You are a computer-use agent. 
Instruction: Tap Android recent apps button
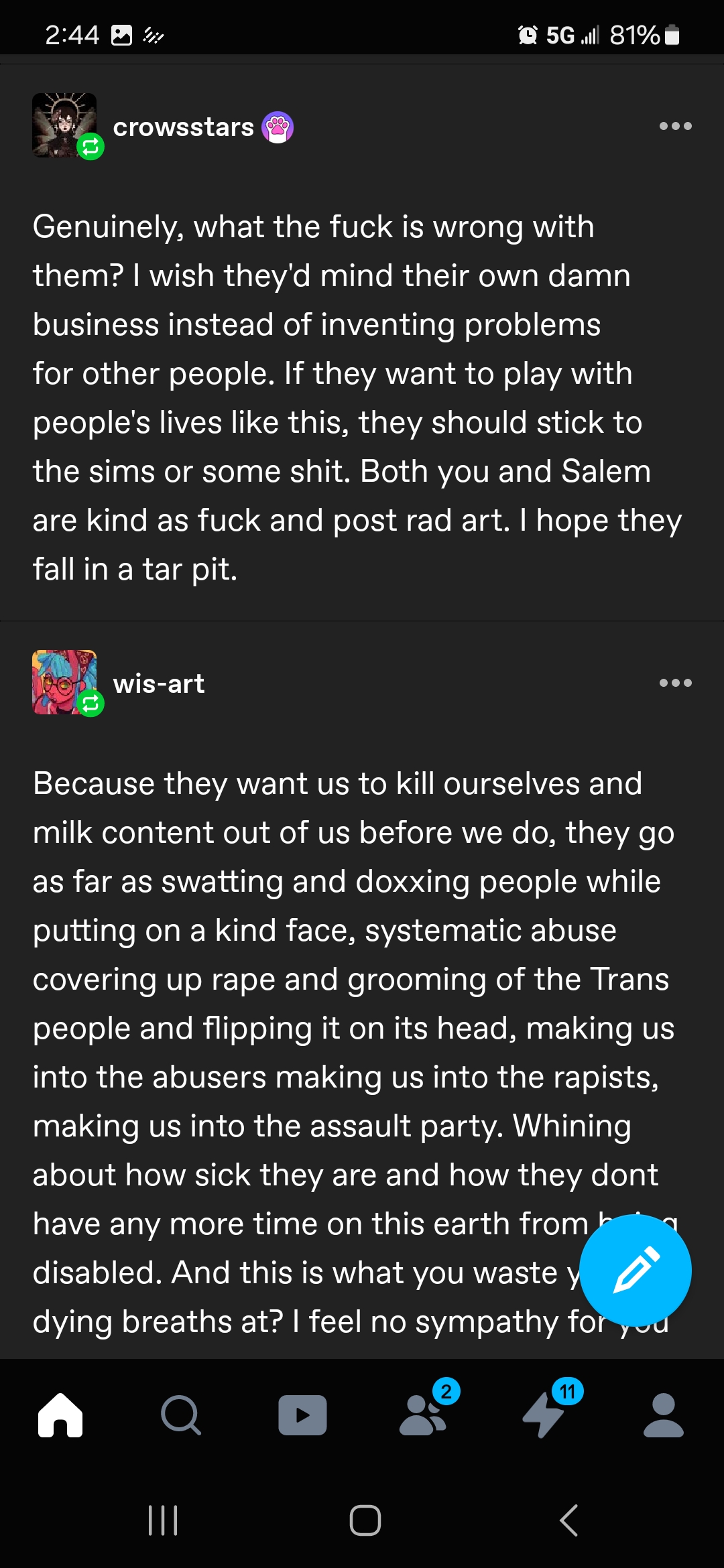point(163,1520)
